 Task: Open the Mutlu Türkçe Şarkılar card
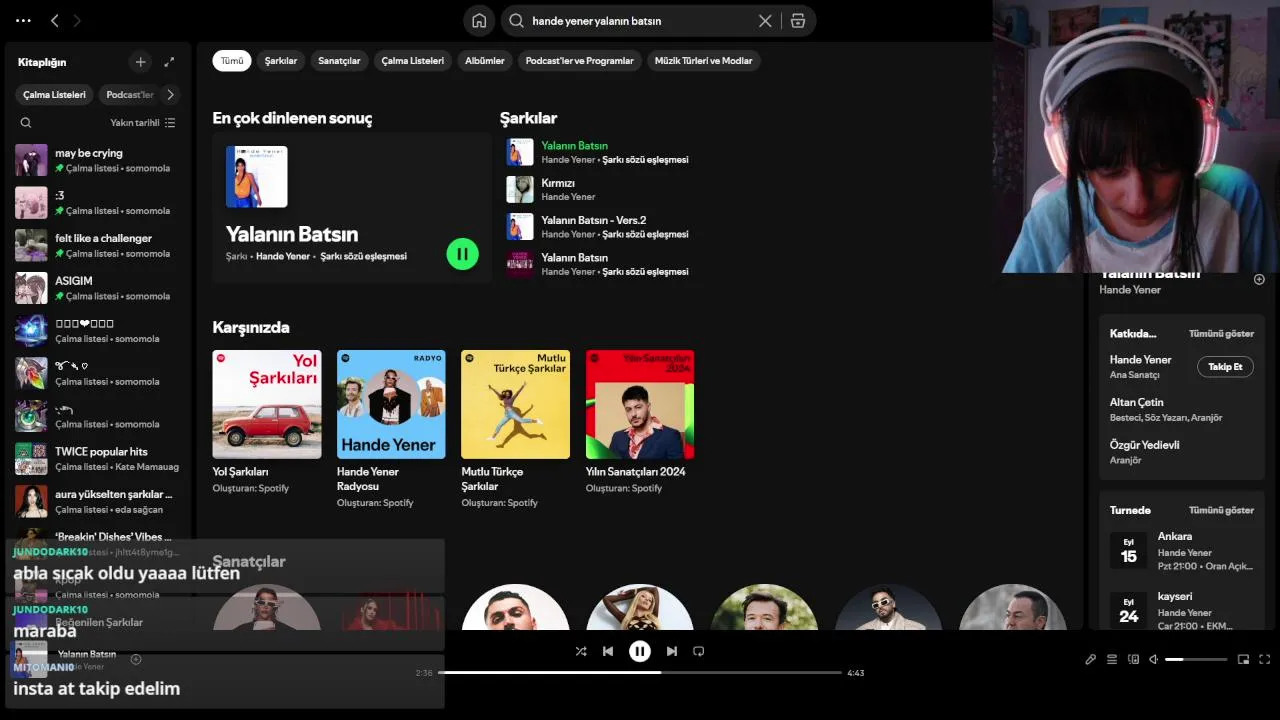pyautogui.click(x=515, y=428)
